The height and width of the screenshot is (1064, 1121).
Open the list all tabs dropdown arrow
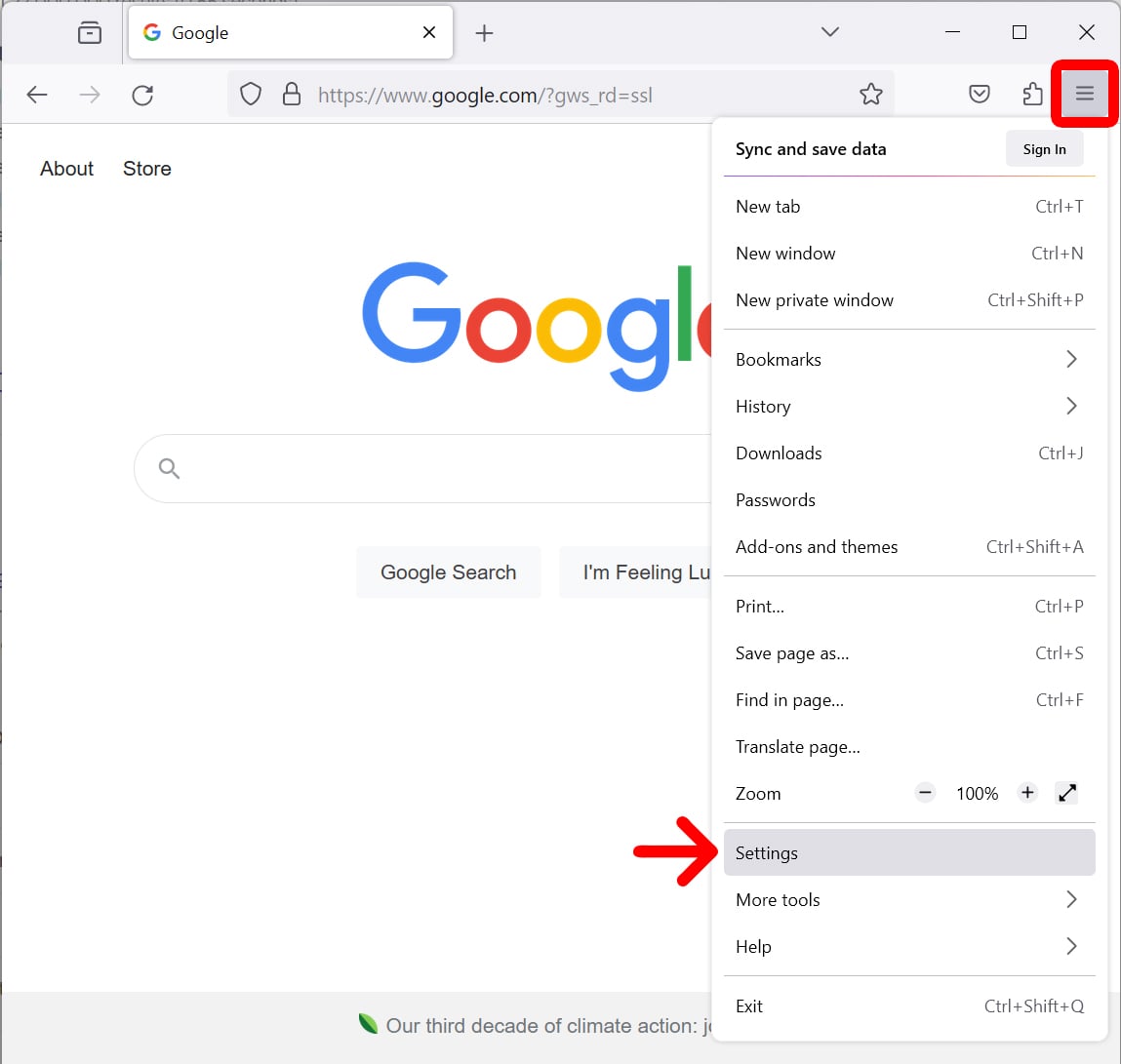(x=829, y=32)
